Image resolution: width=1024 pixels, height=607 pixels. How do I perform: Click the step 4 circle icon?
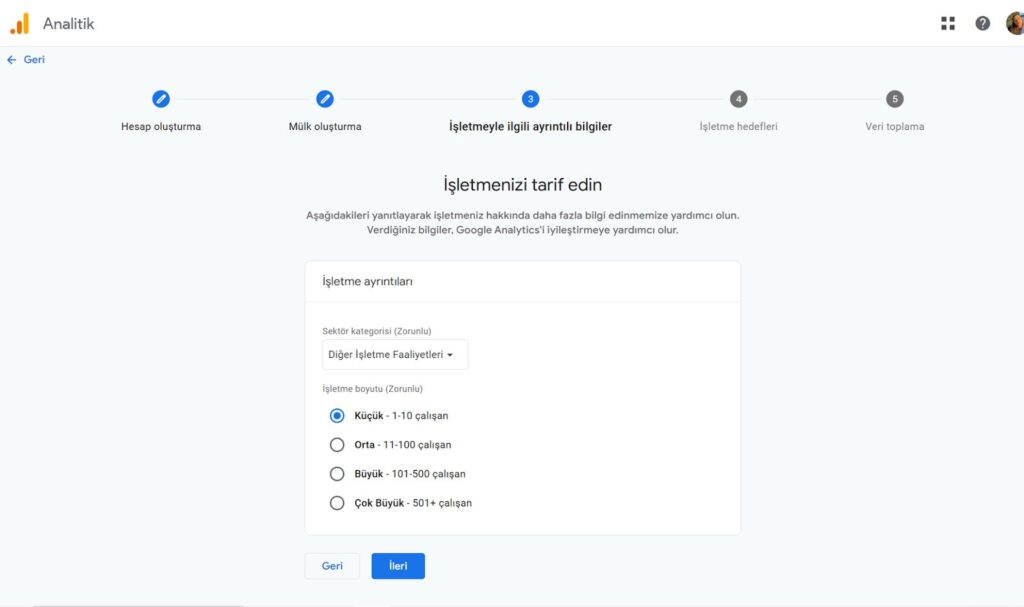click(x=738, y=99)
